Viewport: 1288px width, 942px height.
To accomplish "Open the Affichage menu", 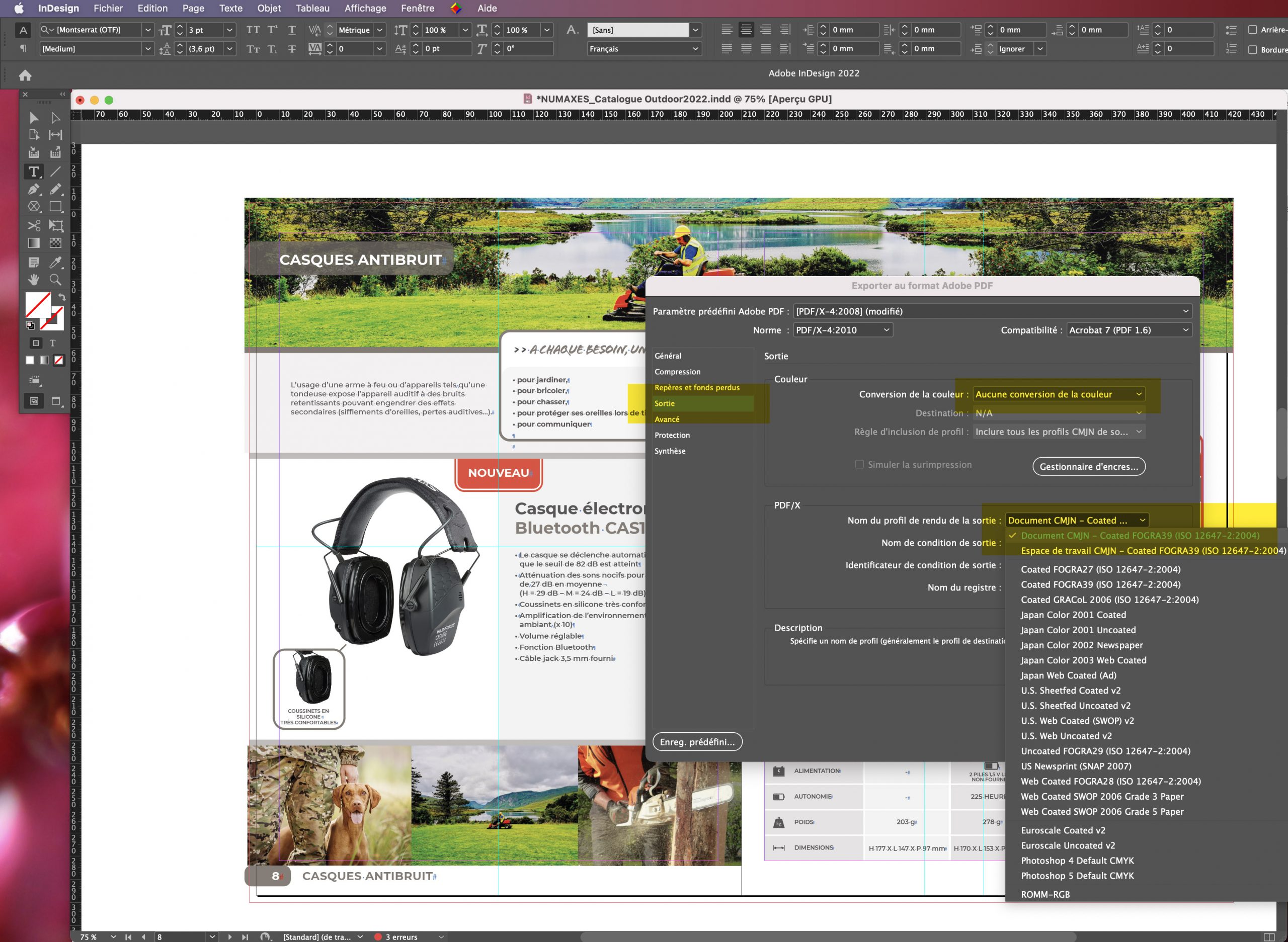I will [x=365, y=8].
